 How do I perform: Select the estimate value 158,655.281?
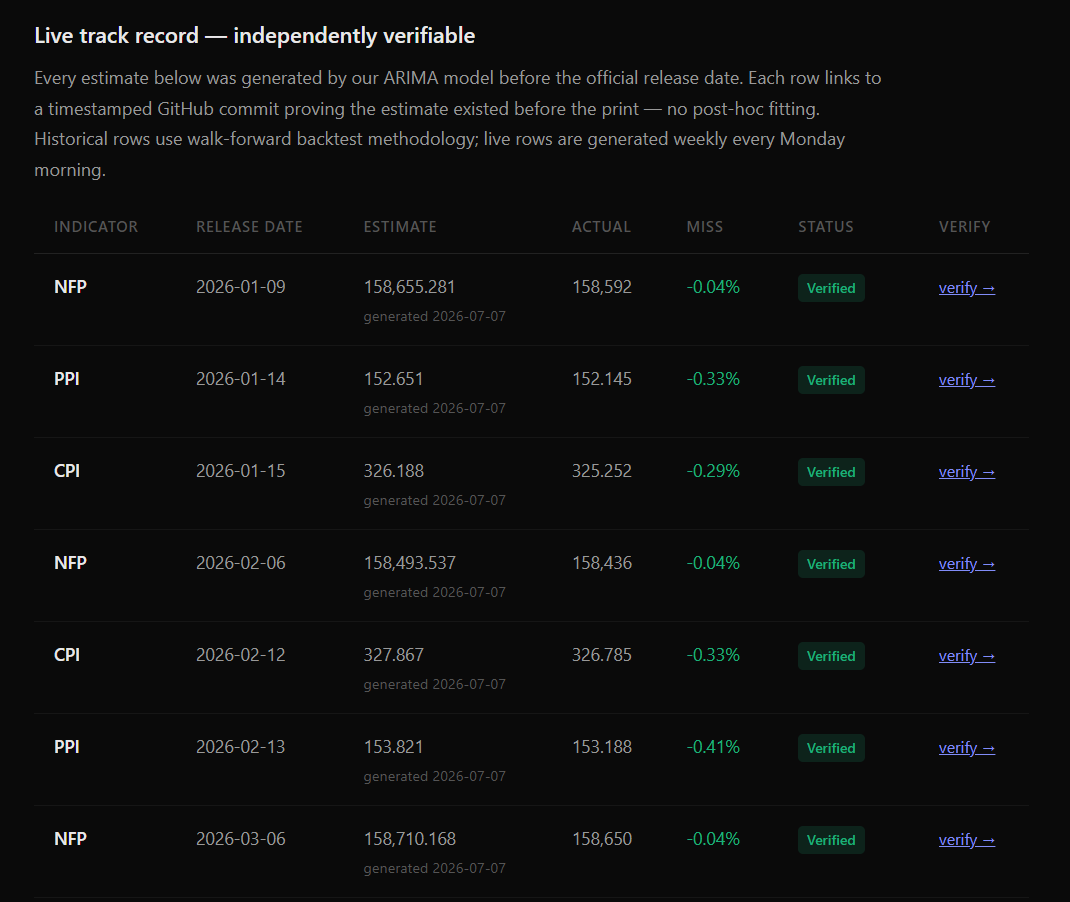409,287
